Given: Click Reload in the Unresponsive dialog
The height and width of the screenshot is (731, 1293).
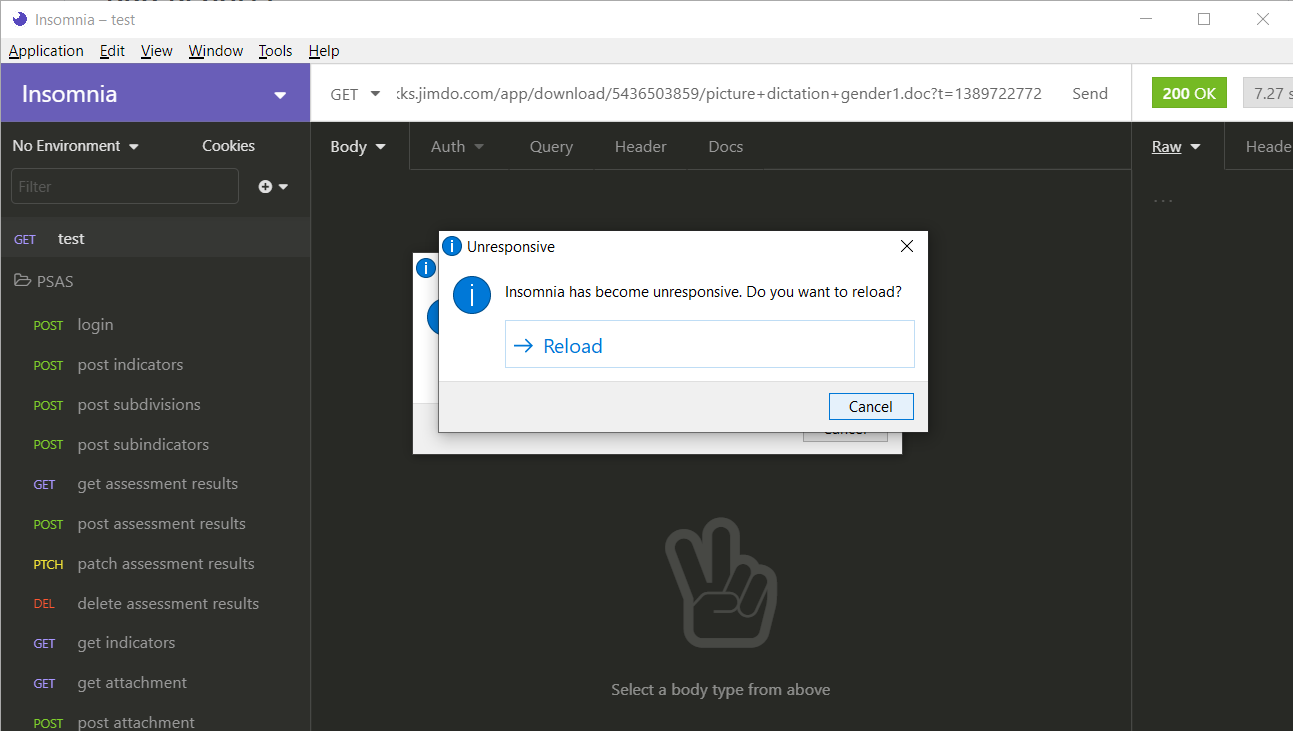Looking at the screenshot, I should pyautogui.click(x=710, y=344).
